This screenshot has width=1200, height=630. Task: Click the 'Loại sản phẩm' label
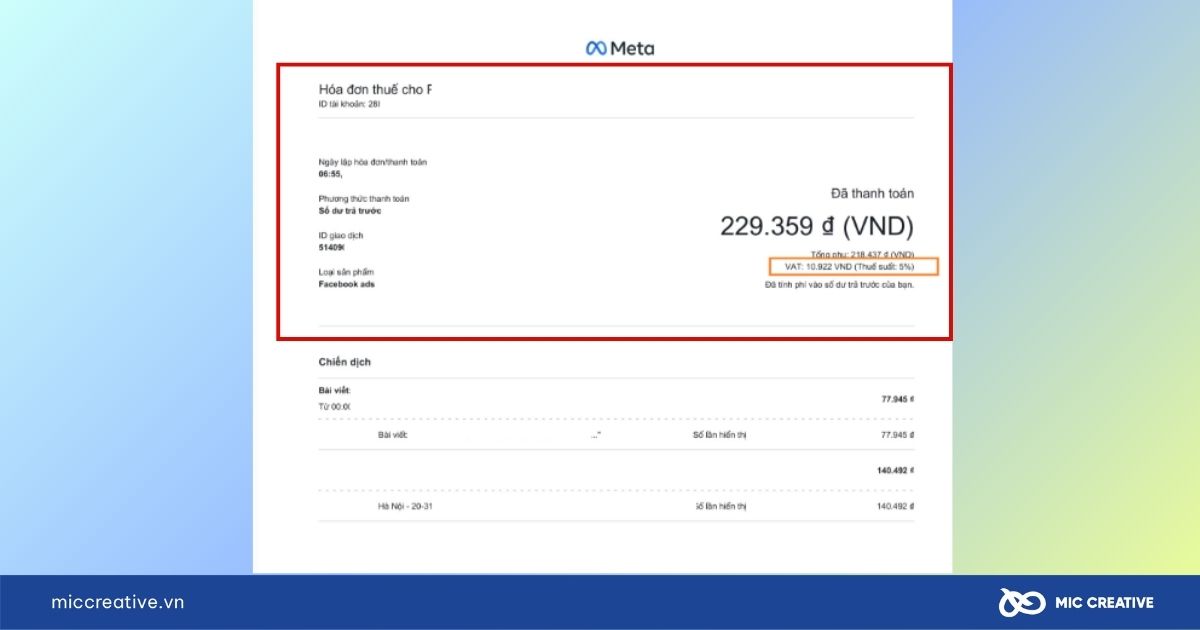tap(346, 273)
